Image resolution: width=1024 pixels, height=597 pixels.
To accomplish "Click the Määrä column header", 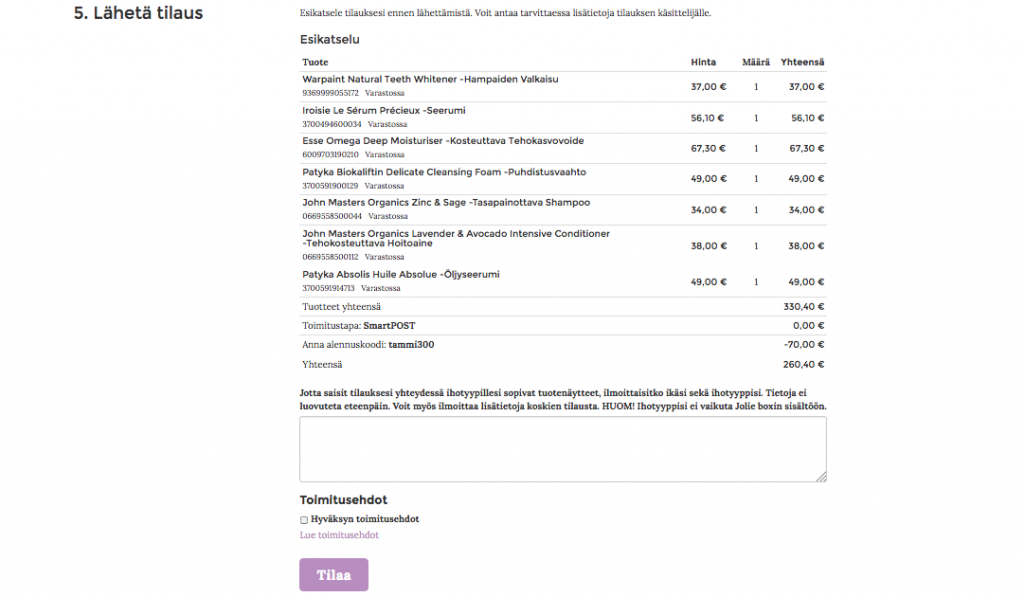I will 755,62.
